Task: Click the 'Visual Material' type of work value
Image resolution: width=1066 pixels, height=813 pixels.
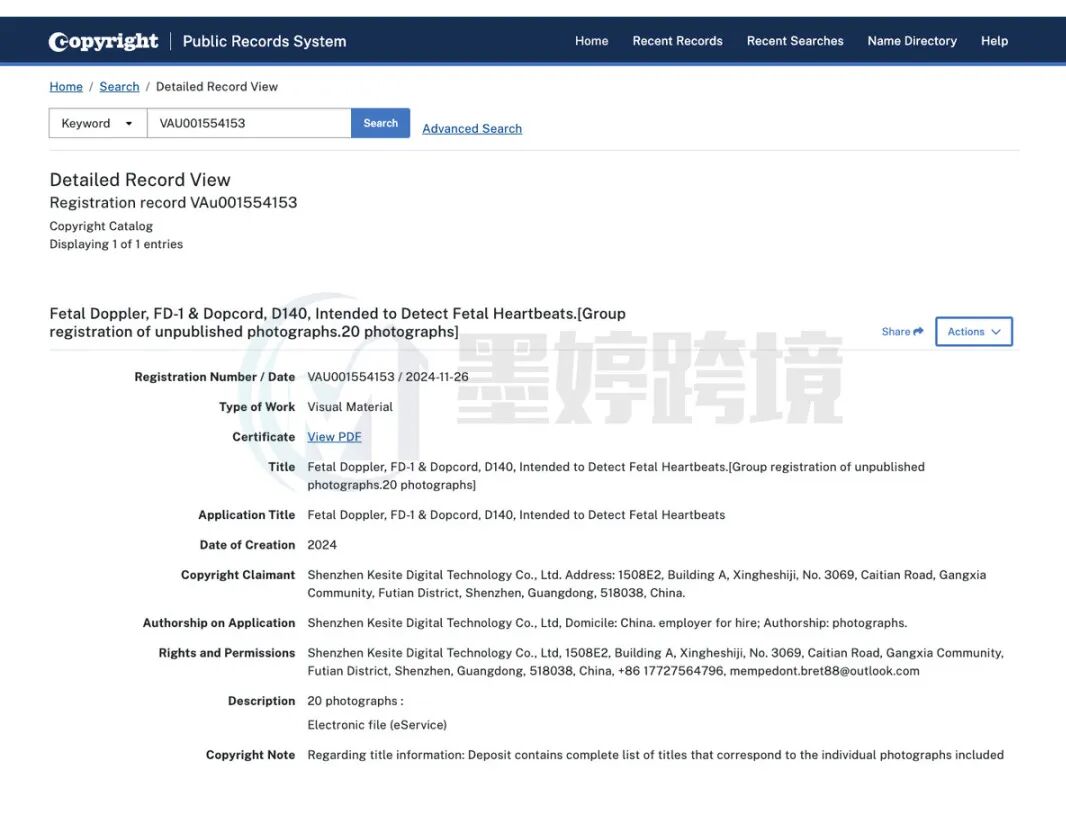Action: coord(350,406)
